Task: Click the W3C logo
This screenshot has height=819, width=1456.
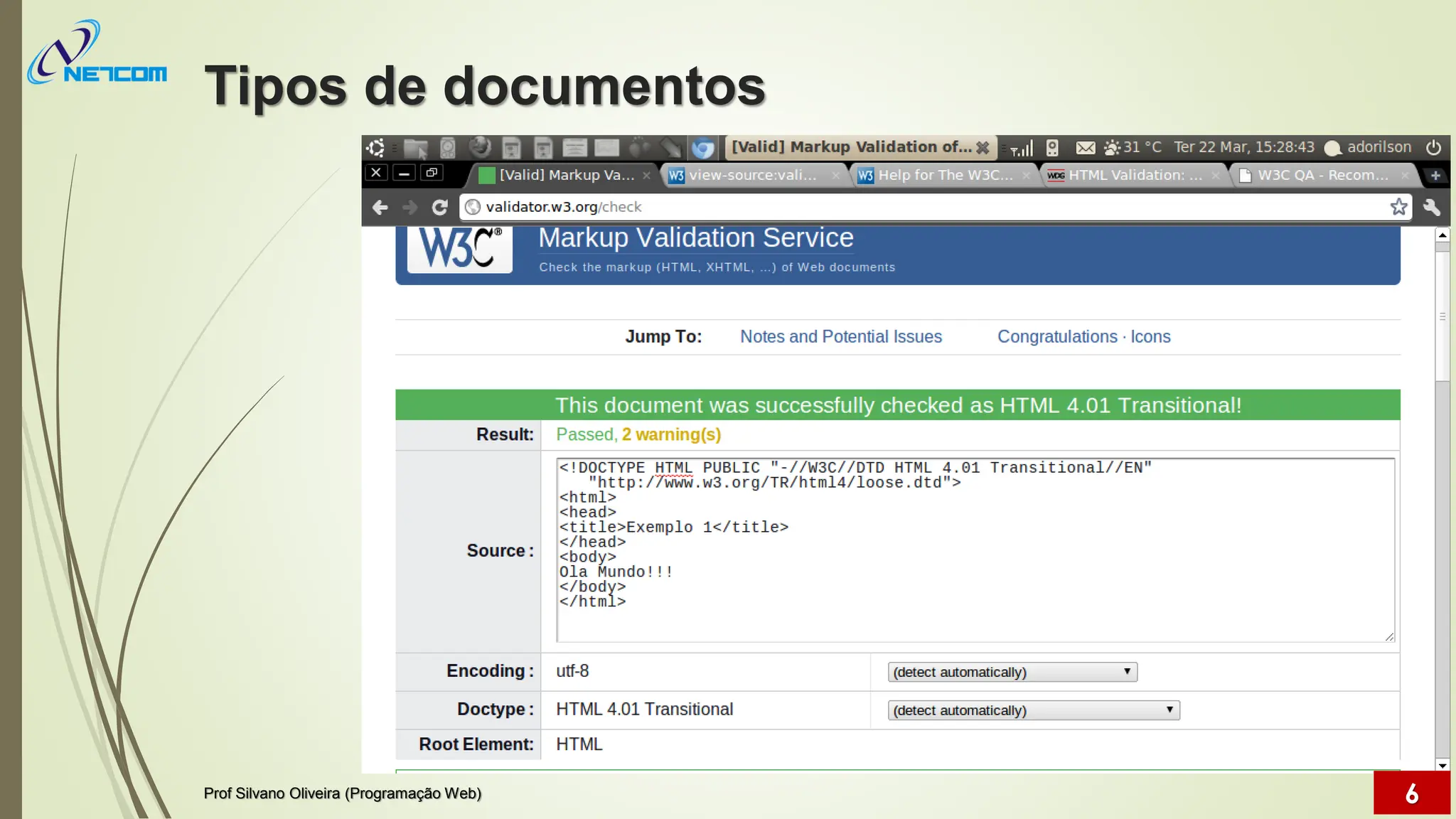Action: point(460,249)
